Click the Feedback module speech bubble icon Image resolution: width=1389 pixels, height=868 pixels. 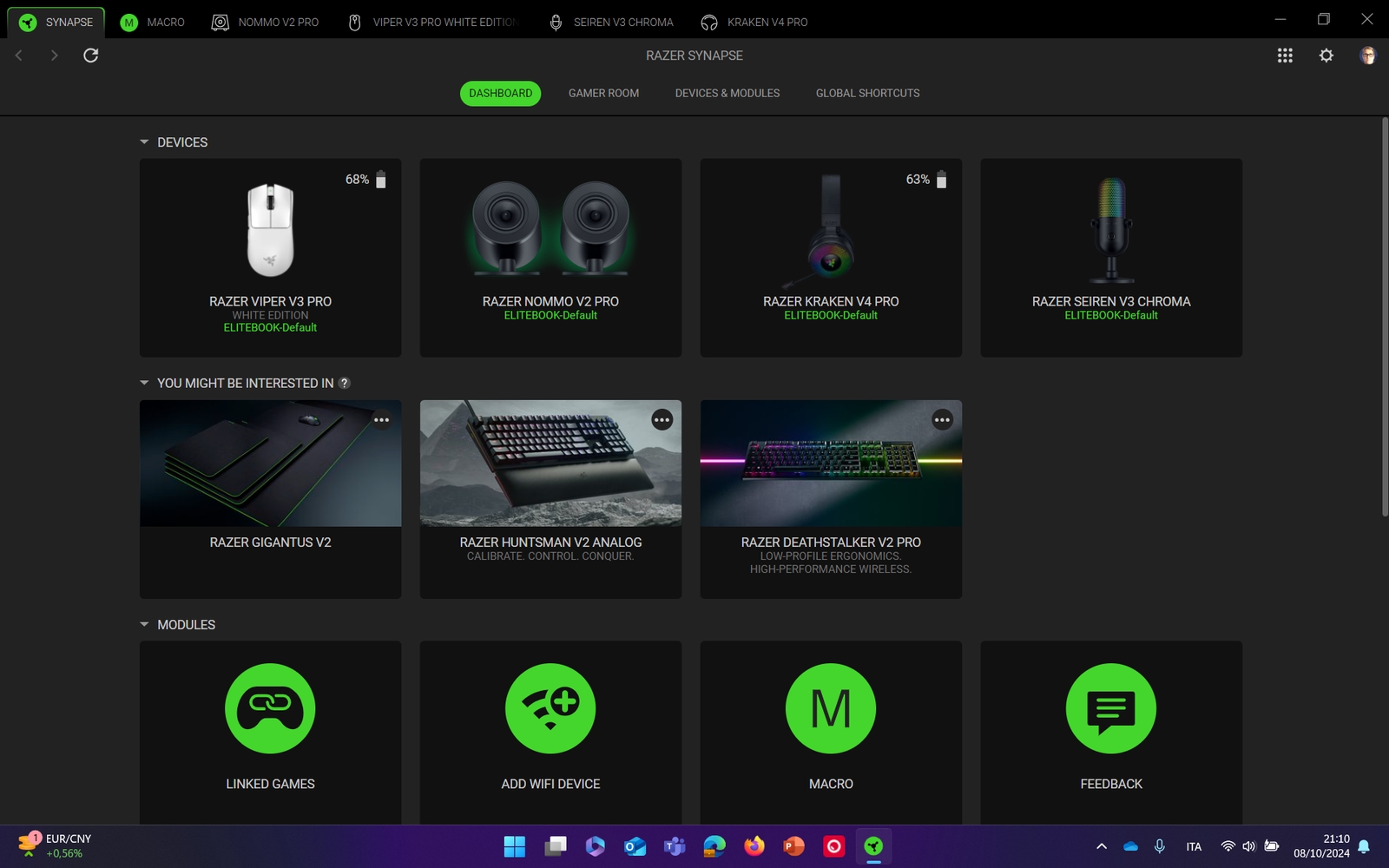click(x=1111, y=708)
